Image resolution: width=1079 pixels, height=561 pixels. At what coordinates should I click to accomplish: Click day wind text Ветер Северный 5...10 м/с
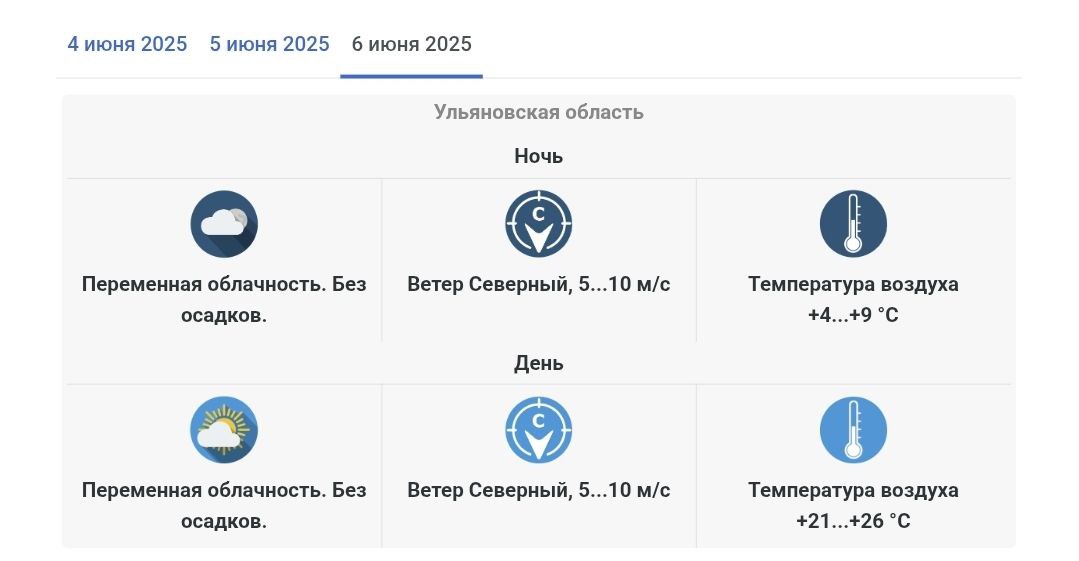pos(539,490)
